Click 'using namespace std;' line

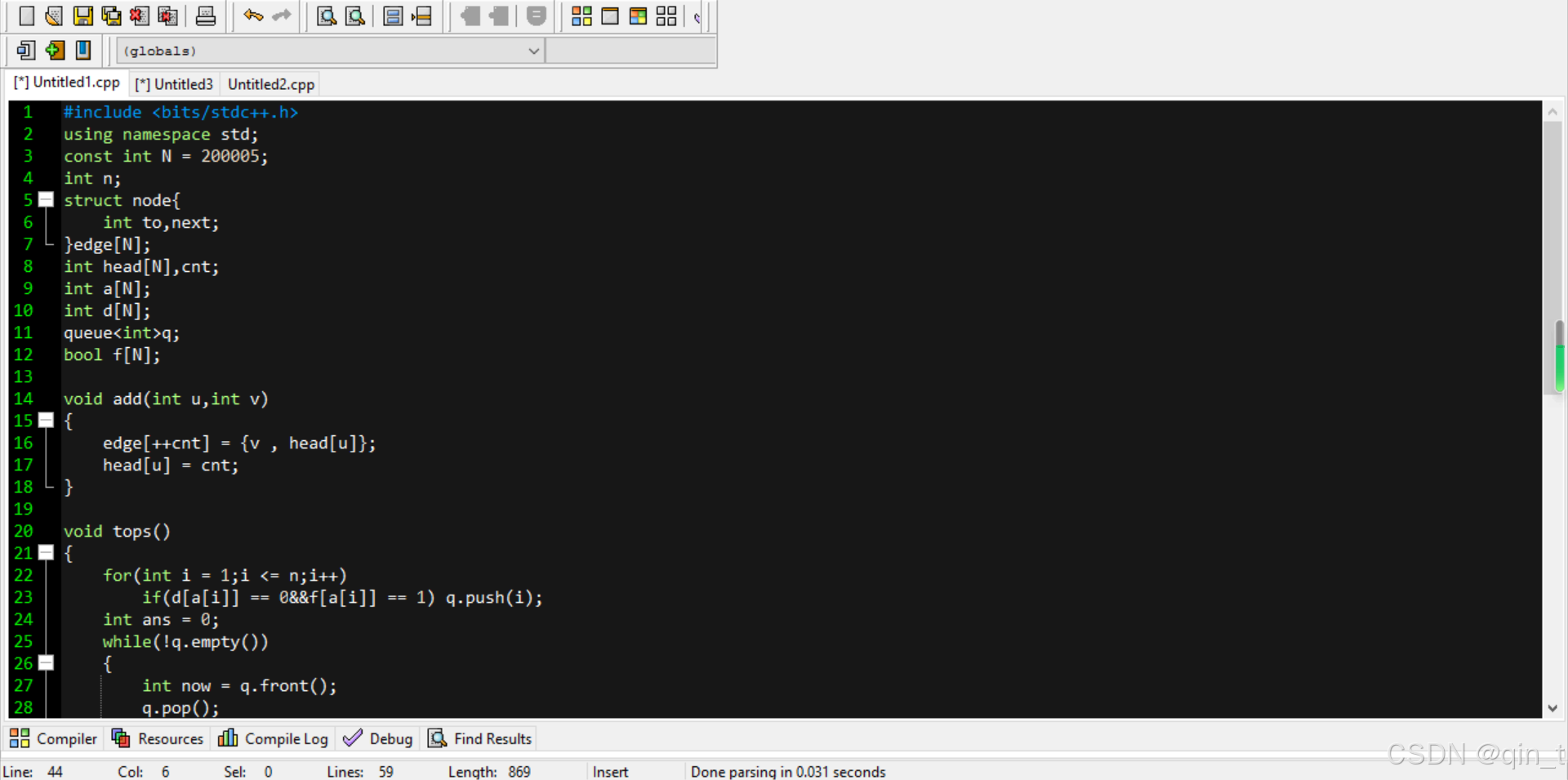161,134
